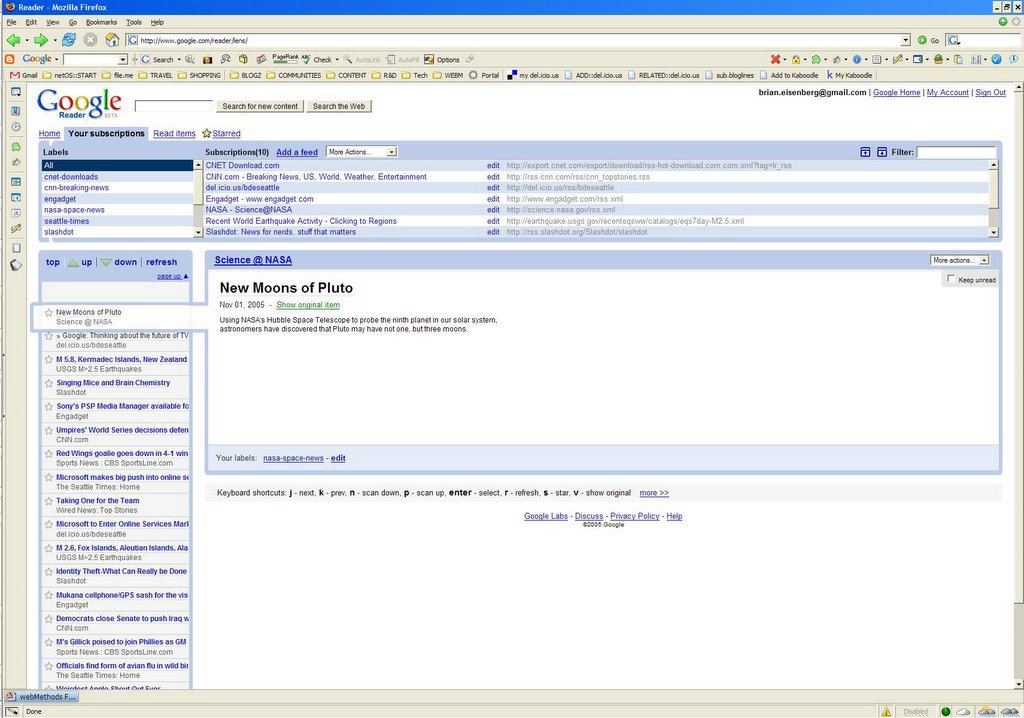
Task: Click the Blogger icon on Google toolbar
Action: tap(10, 59)
